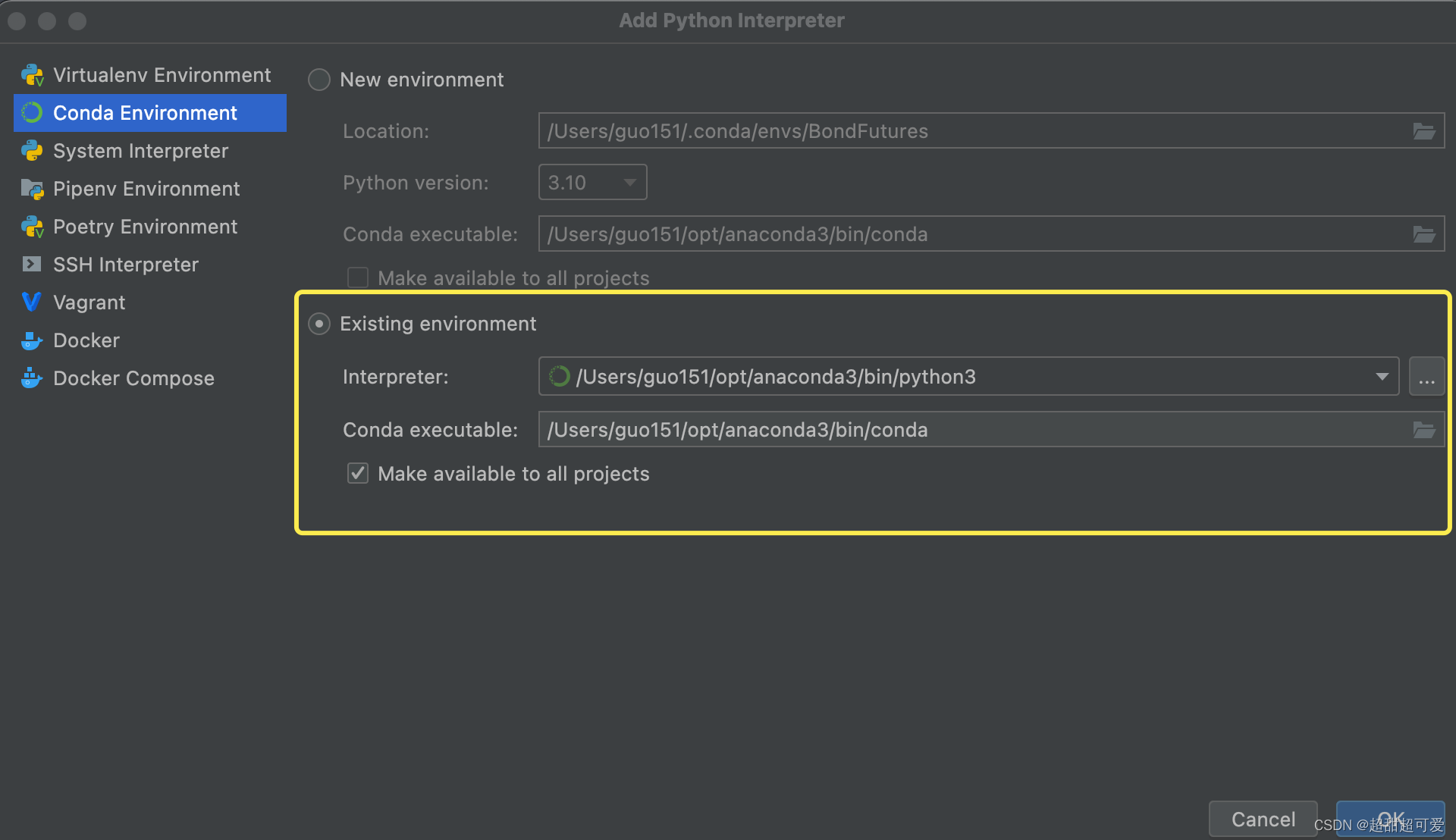Click interpreter path input field
The width and height of the screenshot is (1456, 840).
(965, 377)
